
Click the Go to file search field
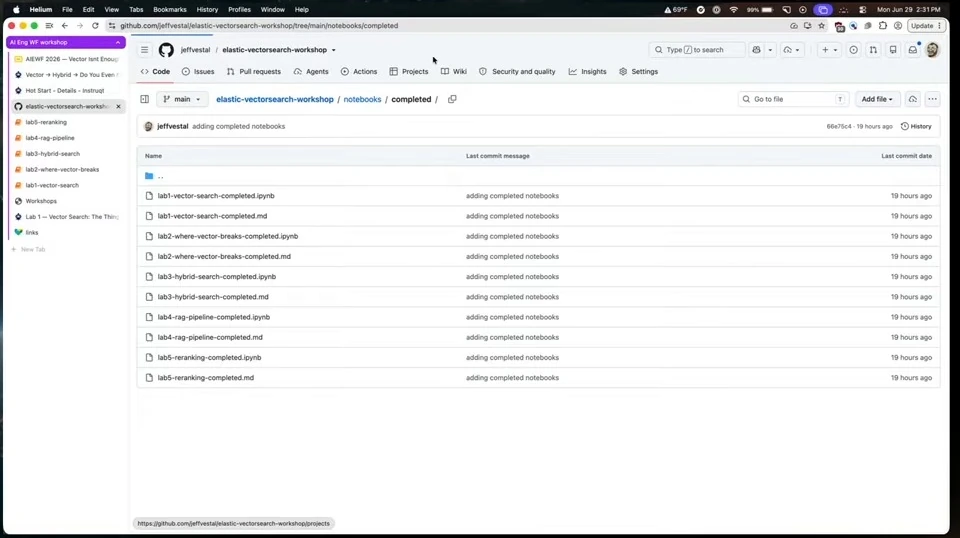point(793,99)
